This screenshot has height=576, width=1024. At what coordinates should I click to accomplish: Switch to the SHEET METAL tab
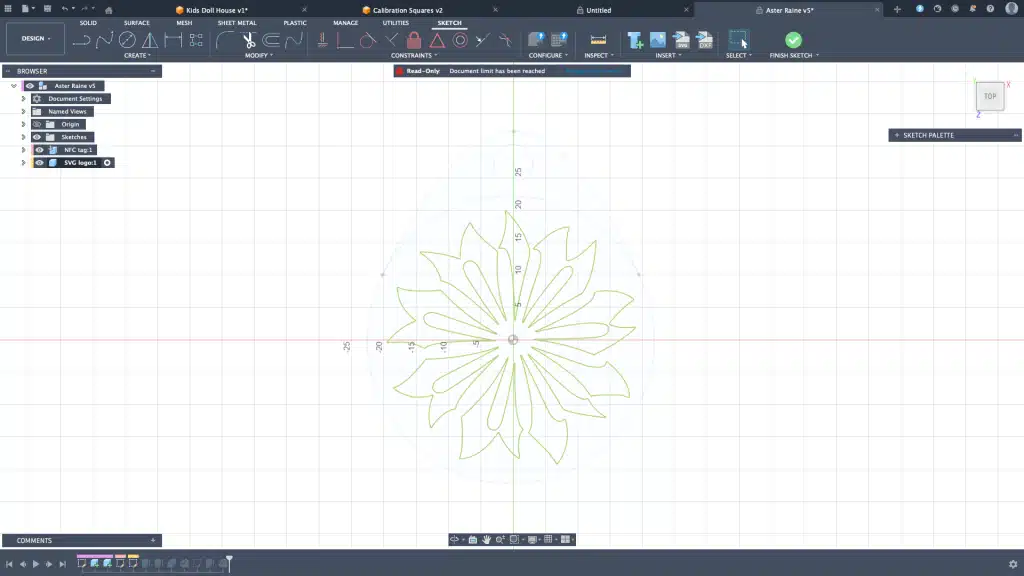tap(237, 22)
